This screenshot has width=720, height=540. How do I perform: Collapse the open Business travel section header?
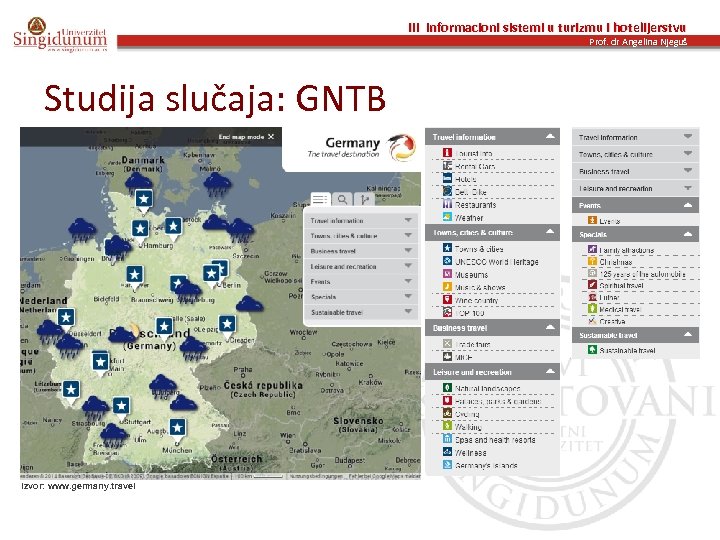[x=492, y=328]
